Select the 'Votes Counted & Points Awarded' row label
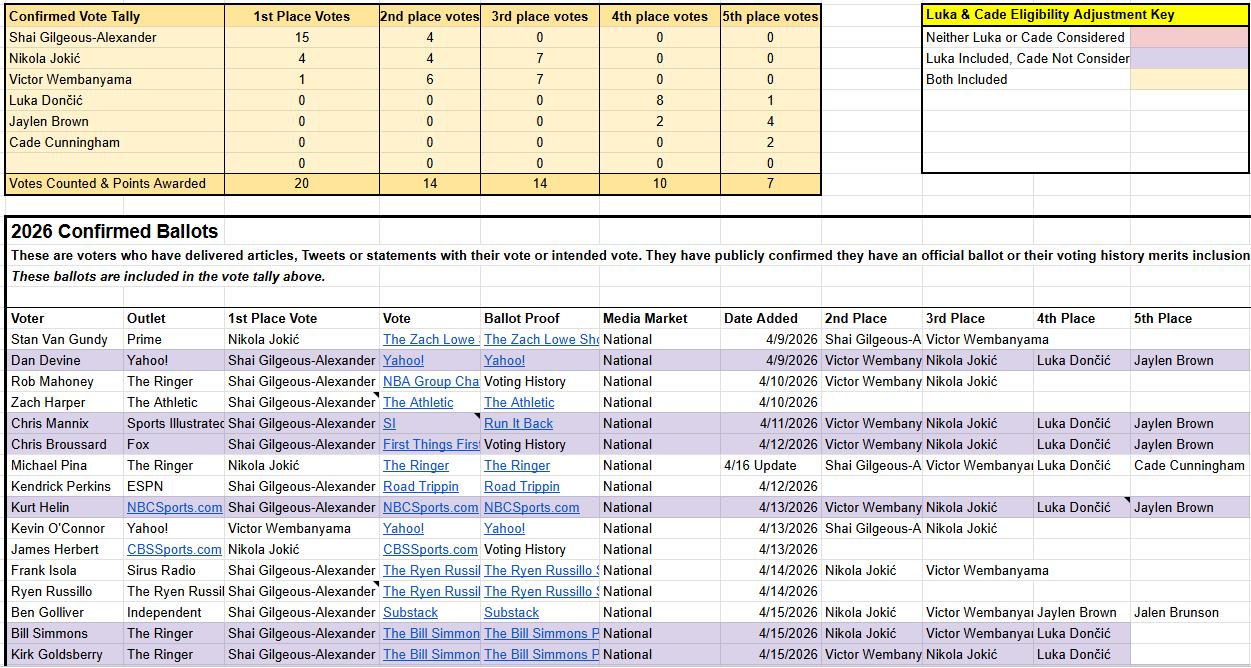This screenshot has height=668, width=1251. [114, 183]
